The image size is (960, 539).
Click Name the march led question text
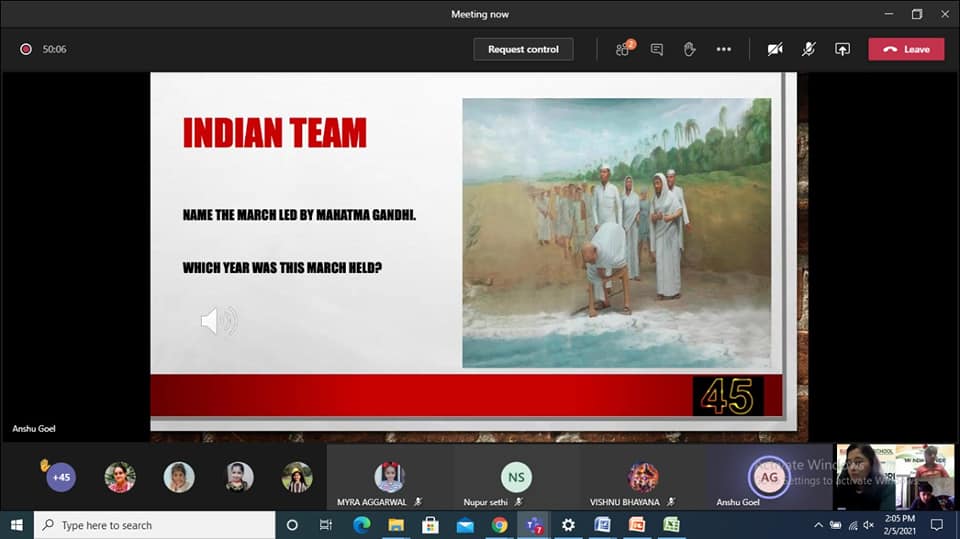pyautogui.click(x=299, y=215)
